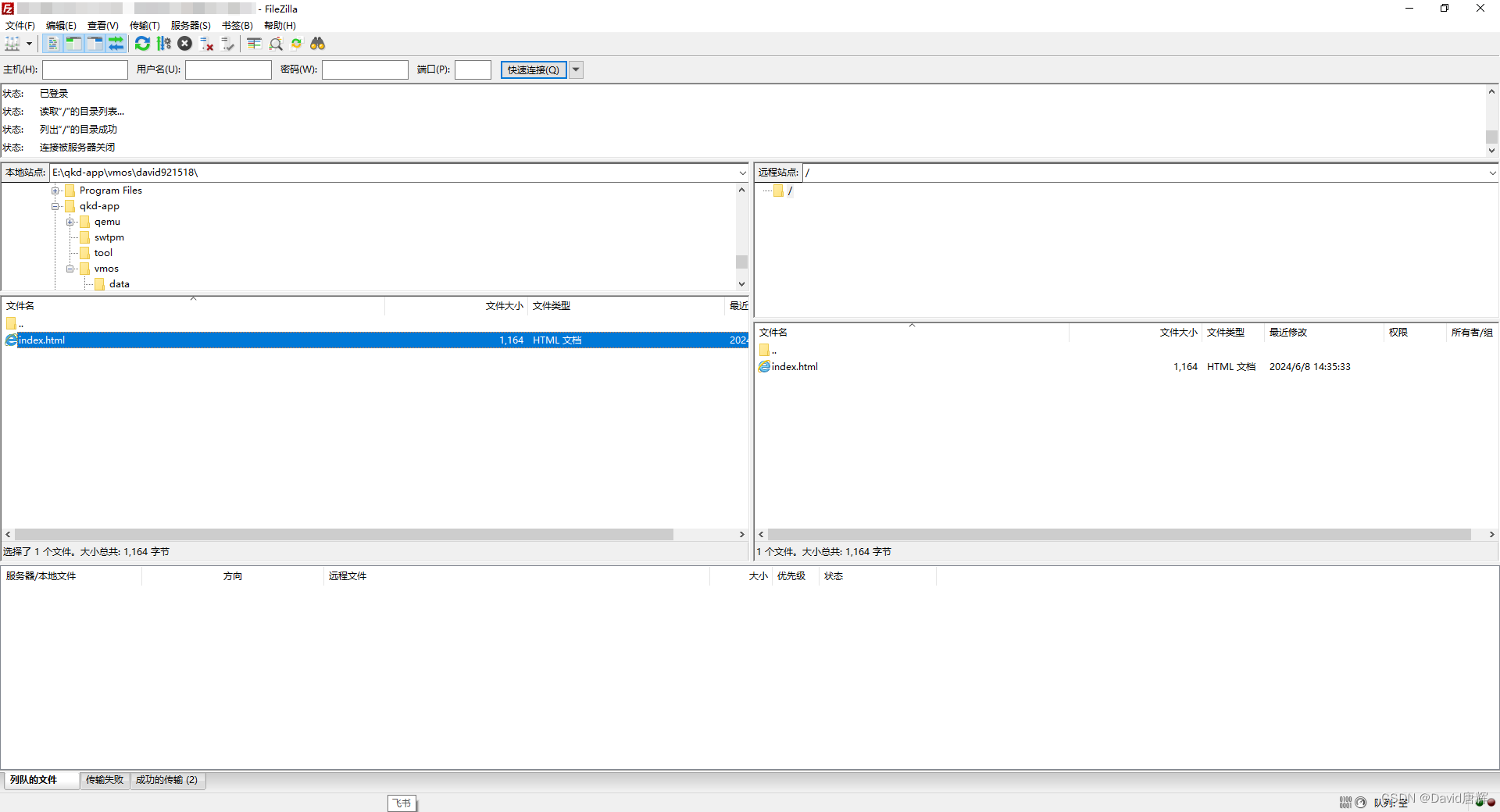The image size is (1500, 812).
Task: Click the message log vertical scrollbar thumb
Action: [x=1491, y=137]
